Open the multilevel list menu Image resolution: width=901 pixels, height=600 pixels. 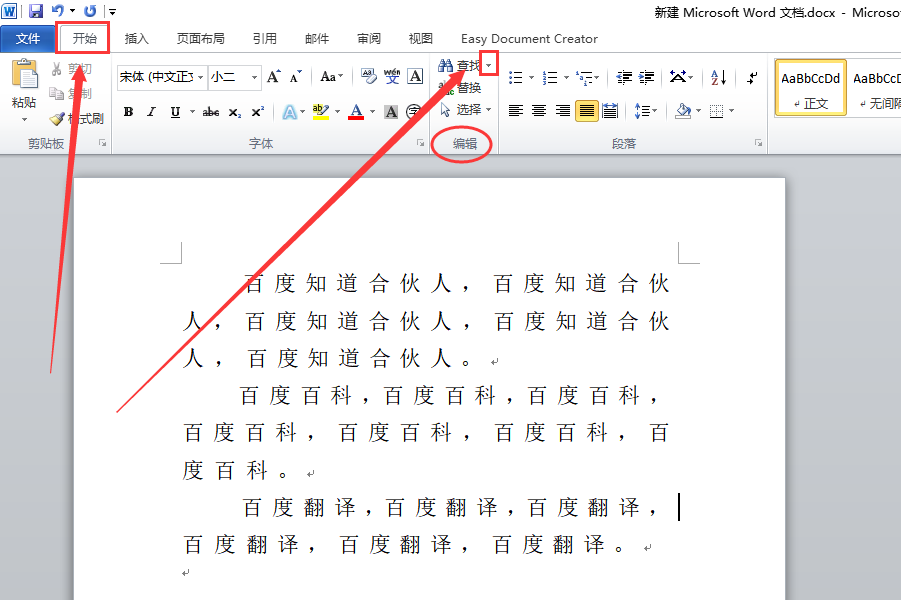pos(587,78)
